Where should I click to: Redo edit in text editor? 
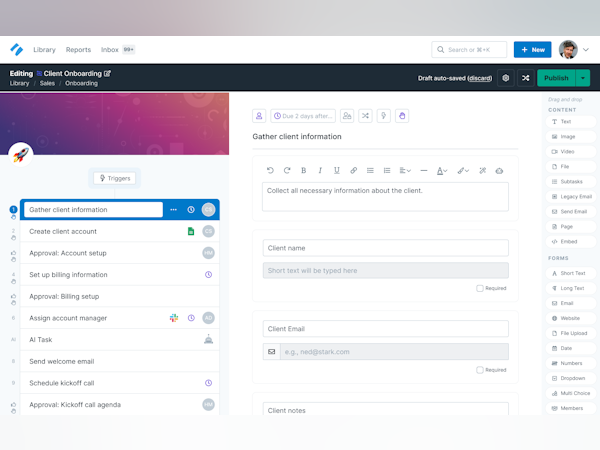(287, 170)
